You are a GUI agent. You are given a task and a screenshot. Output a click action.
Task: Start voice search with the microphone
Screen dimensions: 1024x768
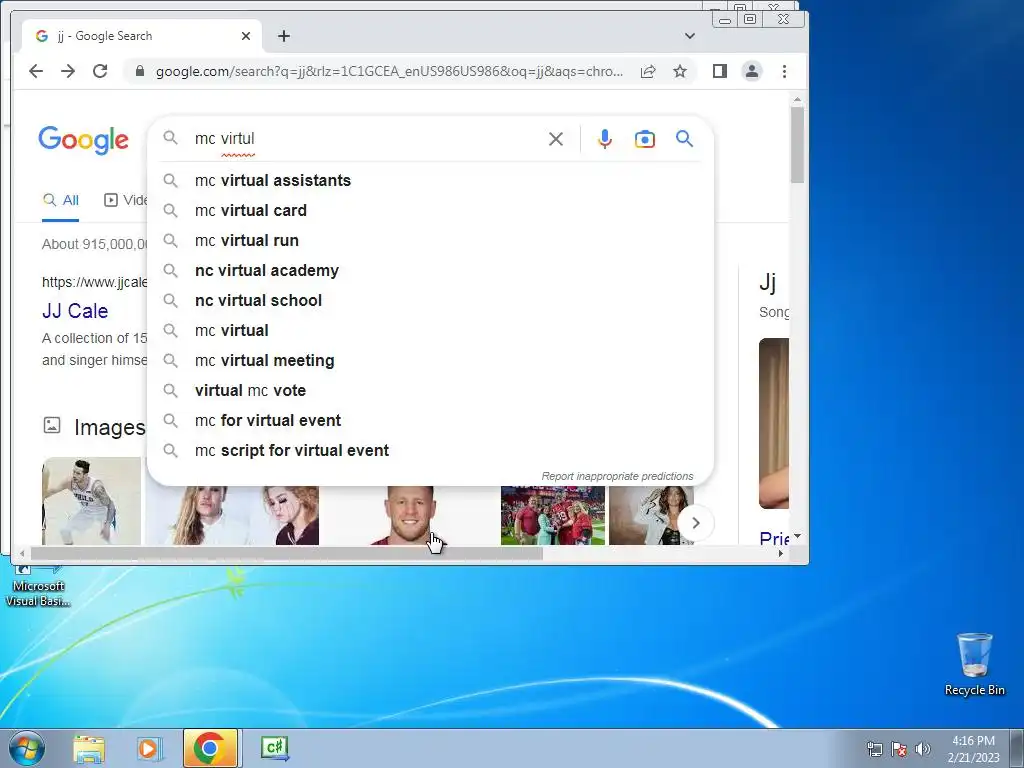pyautogui.click(x=605, y=139)
